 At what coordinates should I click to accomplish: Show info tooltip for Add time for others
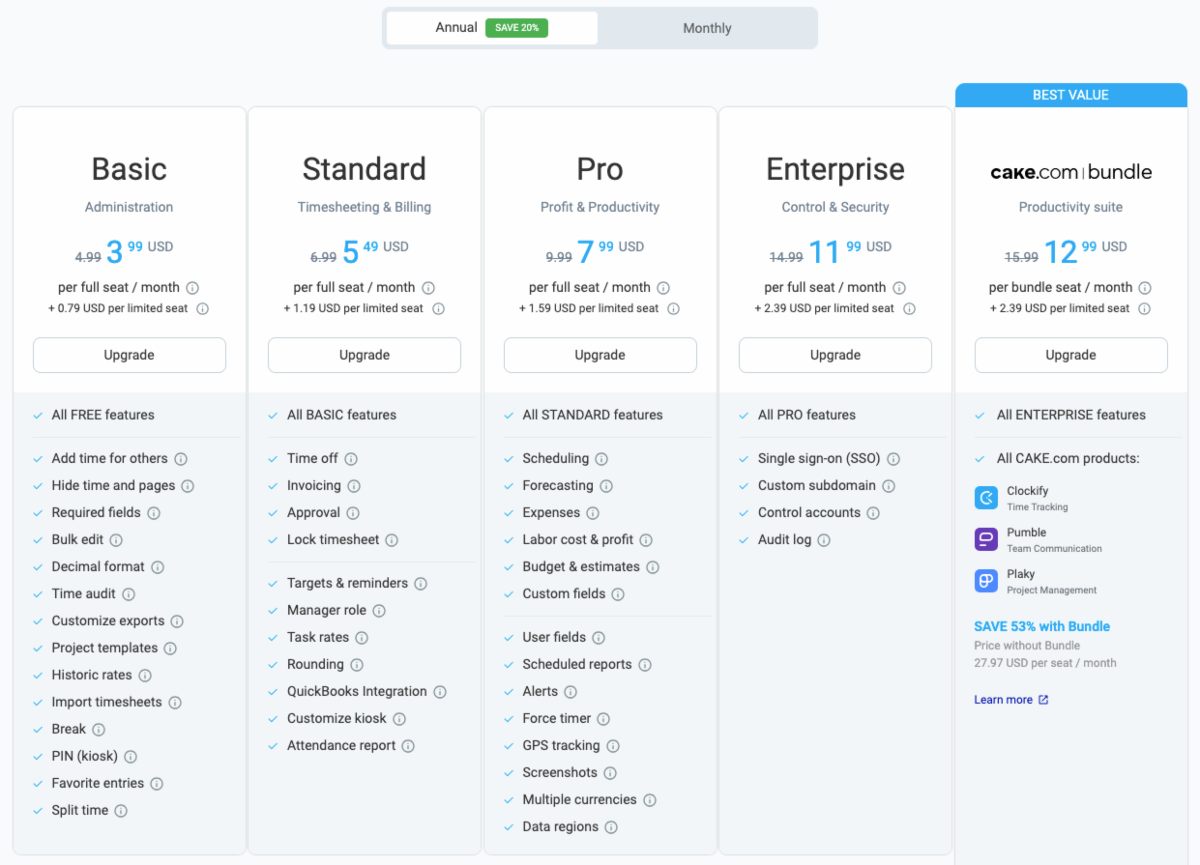coord(181,459)
